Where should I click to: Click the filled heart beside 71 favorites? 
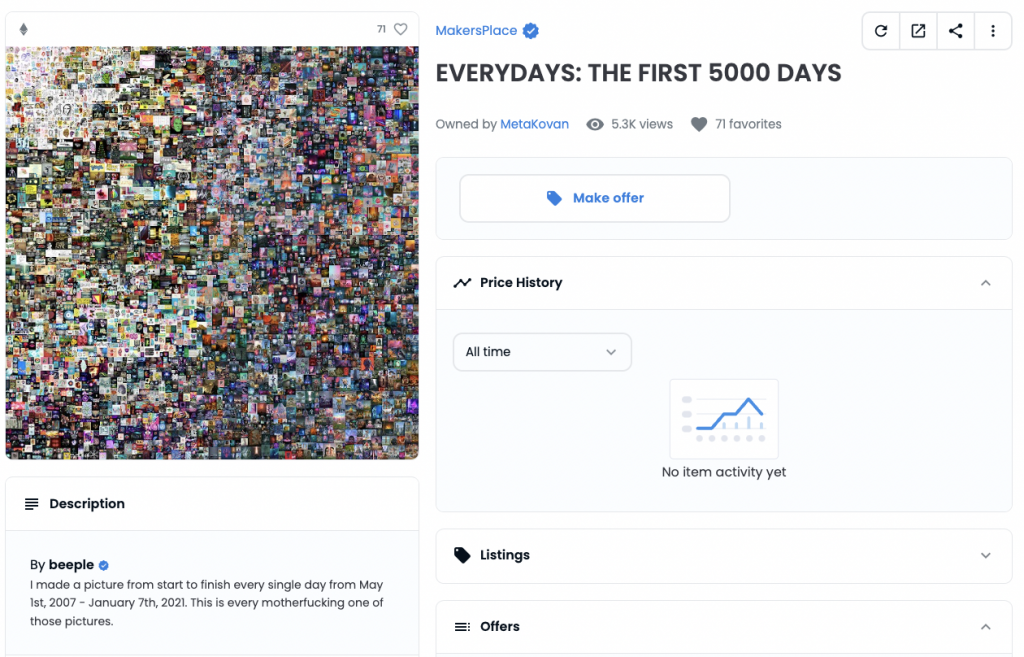(x=699, y=124)
